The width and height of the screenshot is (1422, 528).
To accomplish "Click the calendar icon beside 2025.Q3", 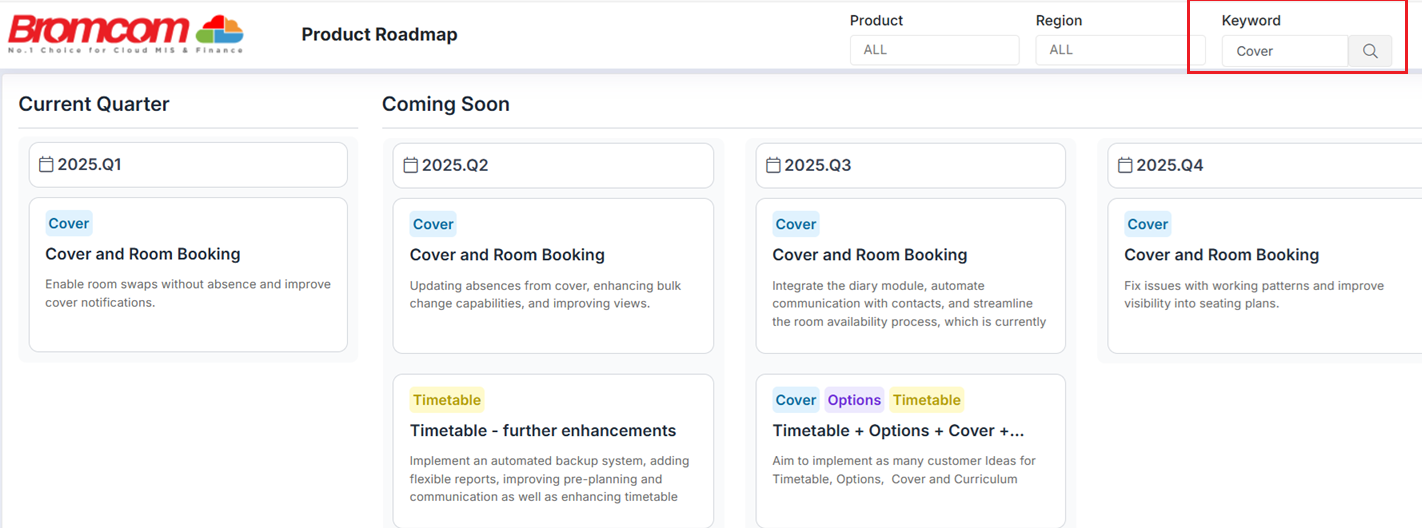I will click(x=773, y=165).
